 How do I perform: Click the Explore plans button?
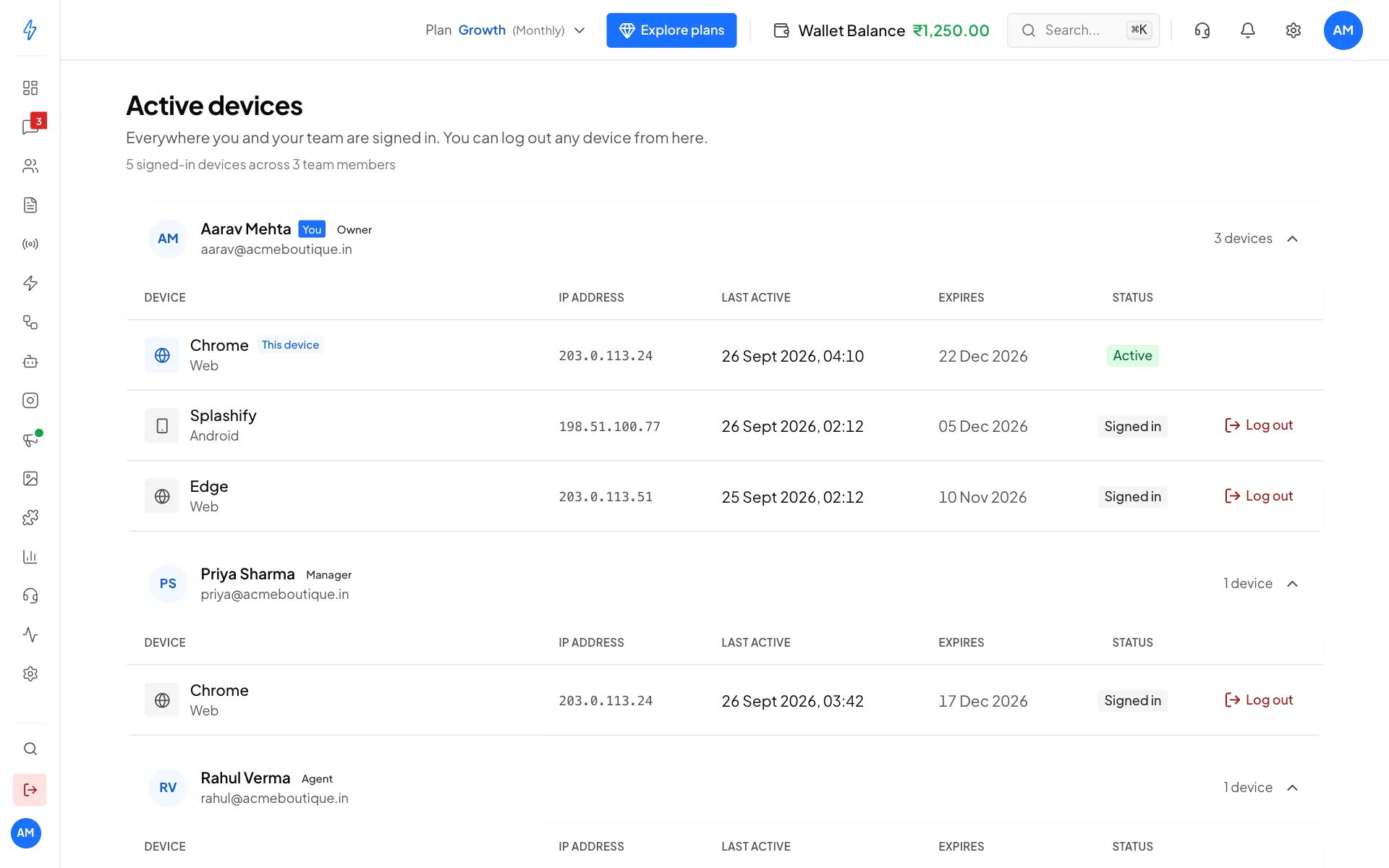point(671,30)
